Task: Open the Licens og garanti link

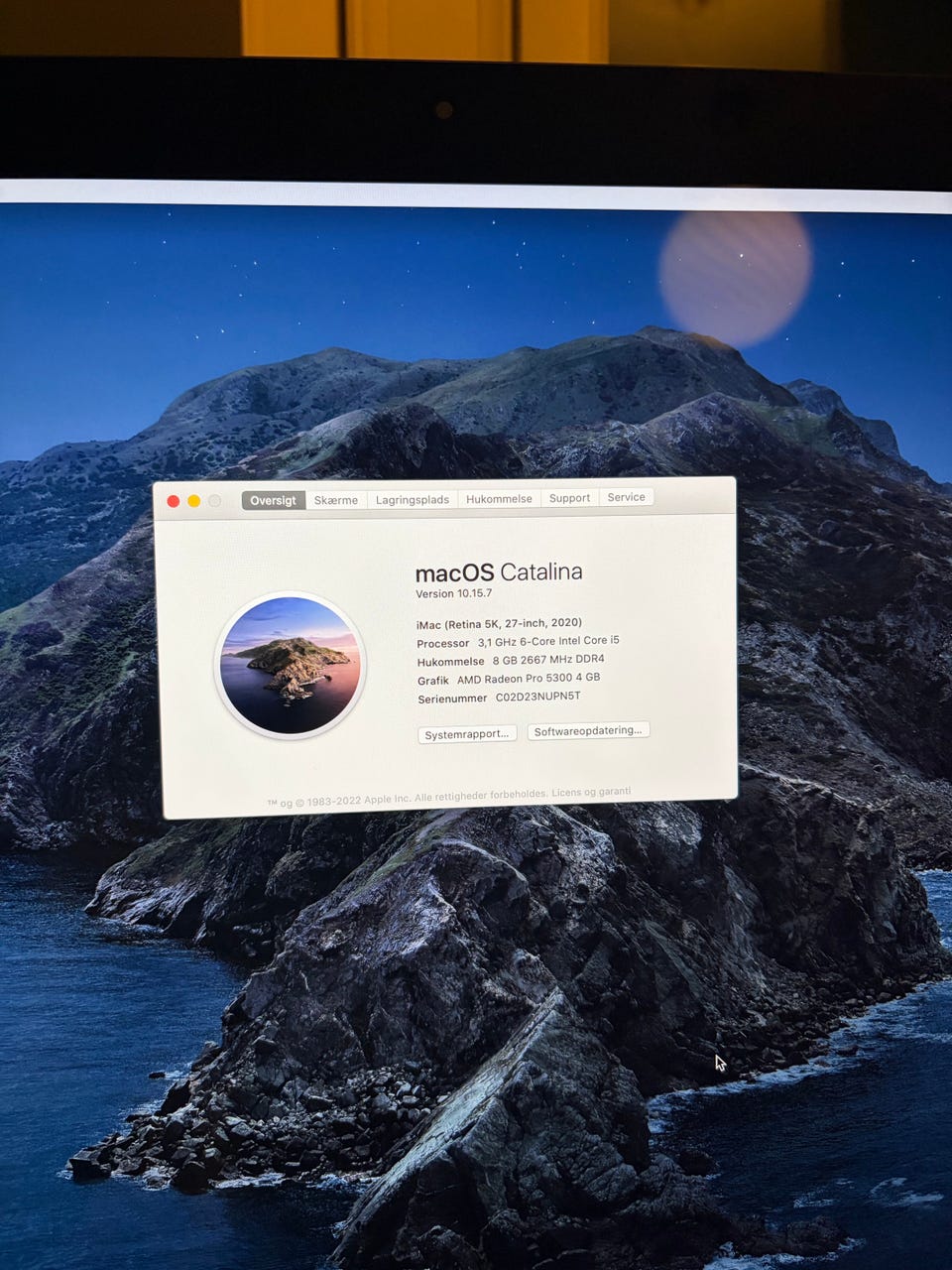Action: coord(591,792)
